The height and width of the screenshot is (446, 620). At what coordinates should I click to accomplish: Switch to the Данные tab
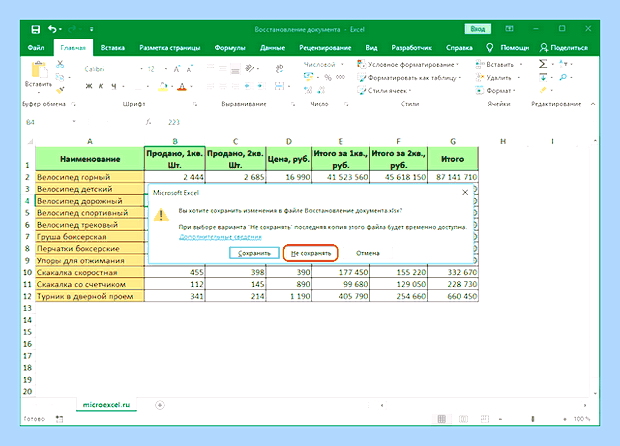click(272, 47)
